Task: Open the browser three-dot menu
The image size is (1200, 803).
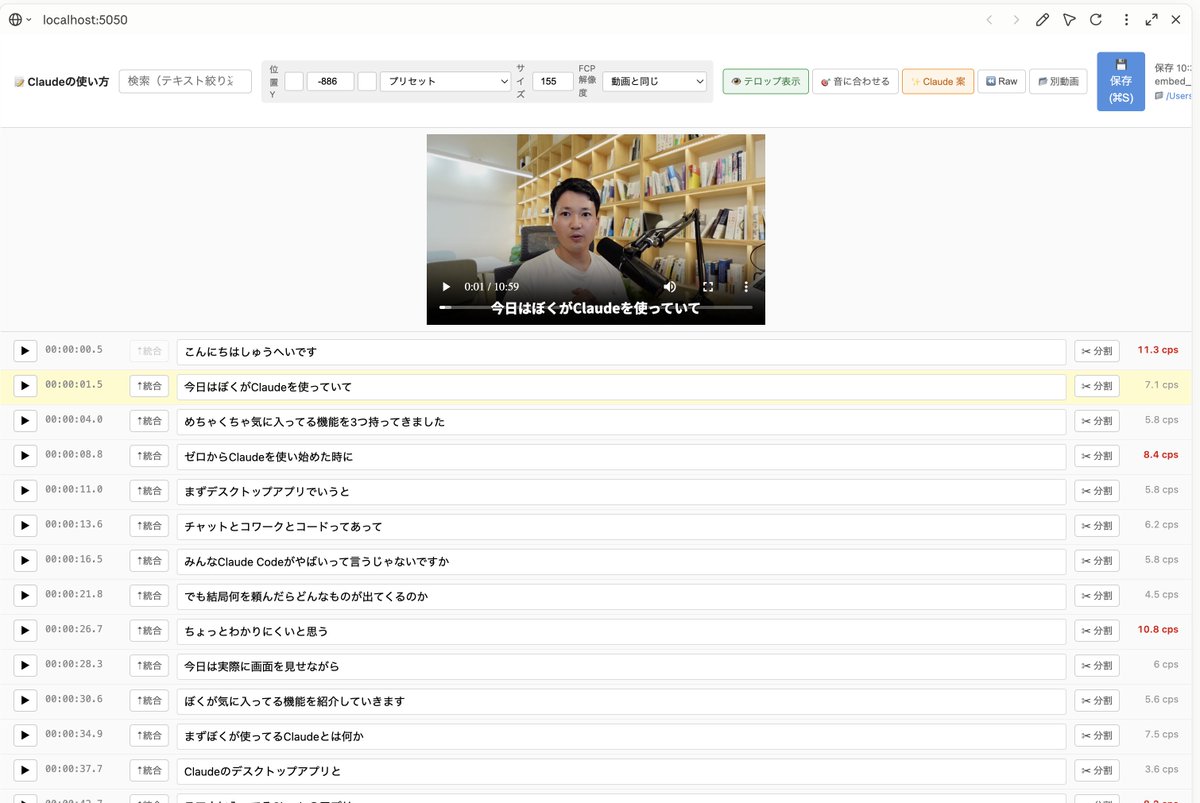Action: pyautogui.click(x=1126, y=20)
